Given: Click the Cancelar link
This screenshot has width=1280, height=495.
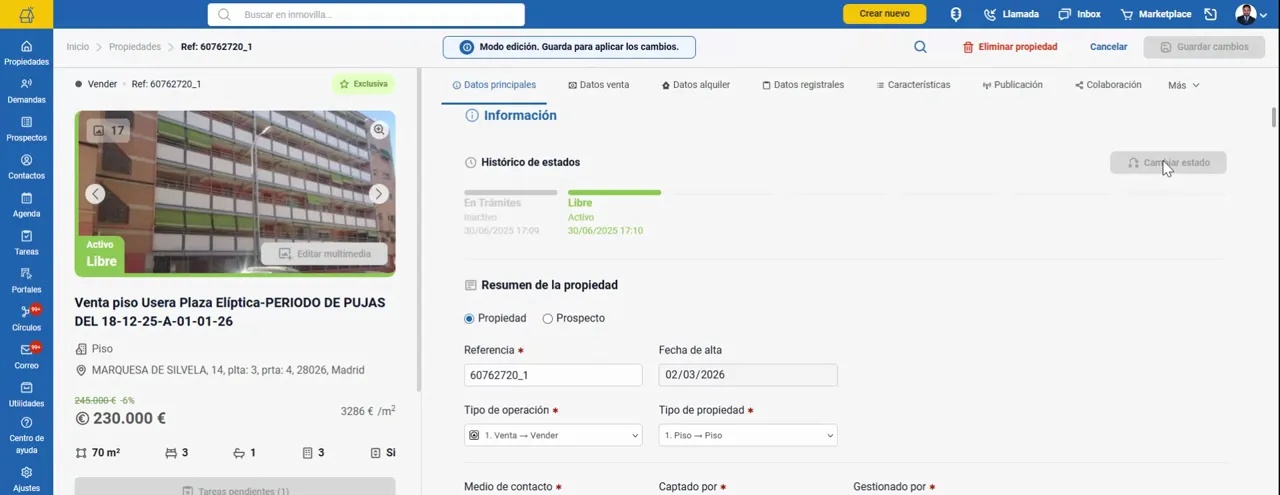Looking at the screenshot, I should (x=1108, y=47).
